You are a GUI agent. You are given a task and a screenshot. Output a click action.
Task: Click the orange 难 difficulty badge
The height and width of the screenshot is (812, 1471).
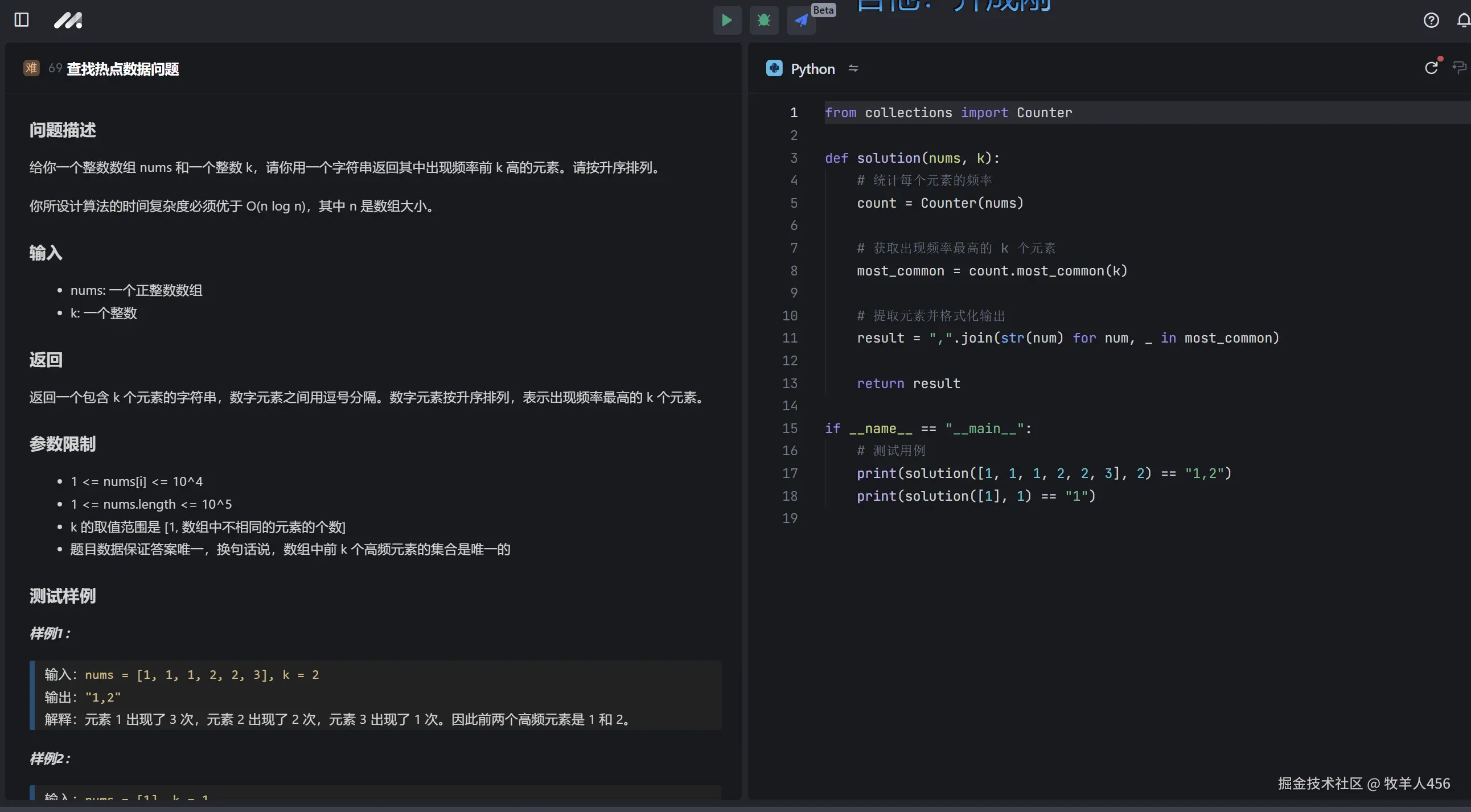[x=31, y=68]
